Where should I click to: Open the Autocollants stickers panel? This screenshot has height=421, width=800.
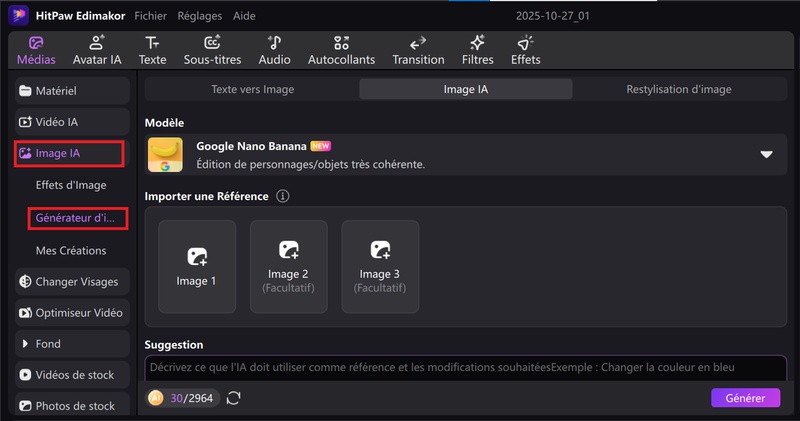pyautogui.click(x=341, y=51)
